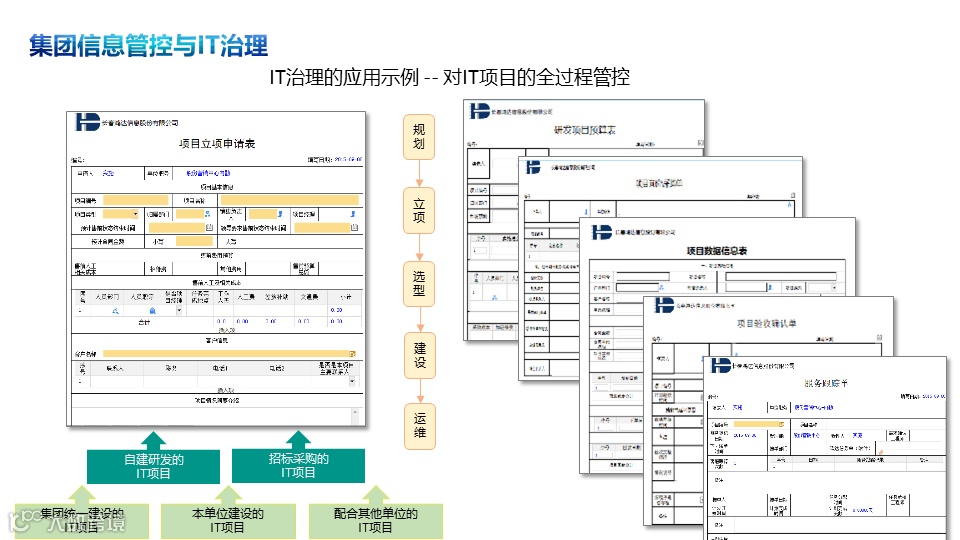Viewport: 960px width, 540px height.
Task: Select the 本单位建设的IT项目 box
Action: 228,521
